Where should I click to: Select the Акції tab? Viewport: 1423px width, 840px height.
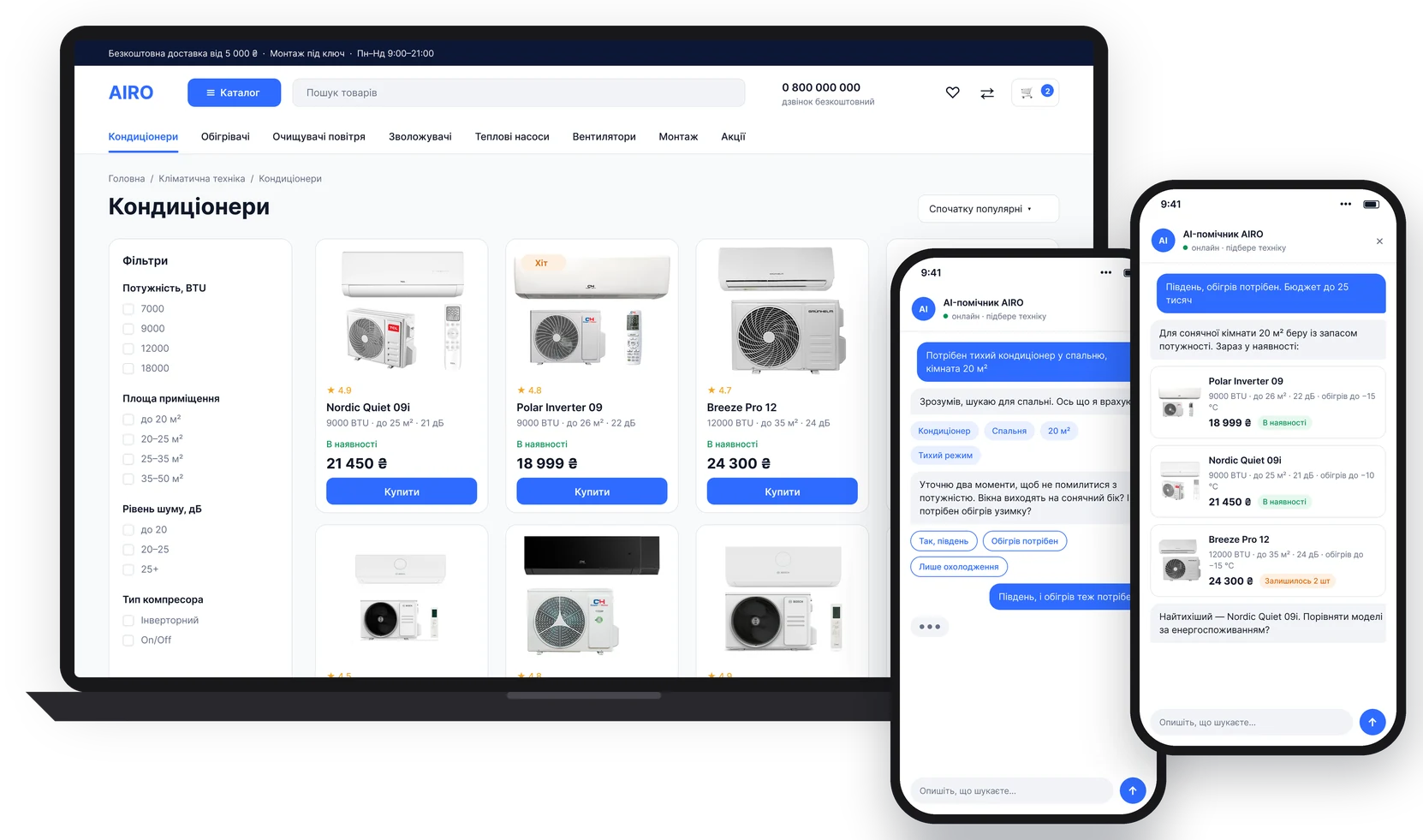click(733, 137)
